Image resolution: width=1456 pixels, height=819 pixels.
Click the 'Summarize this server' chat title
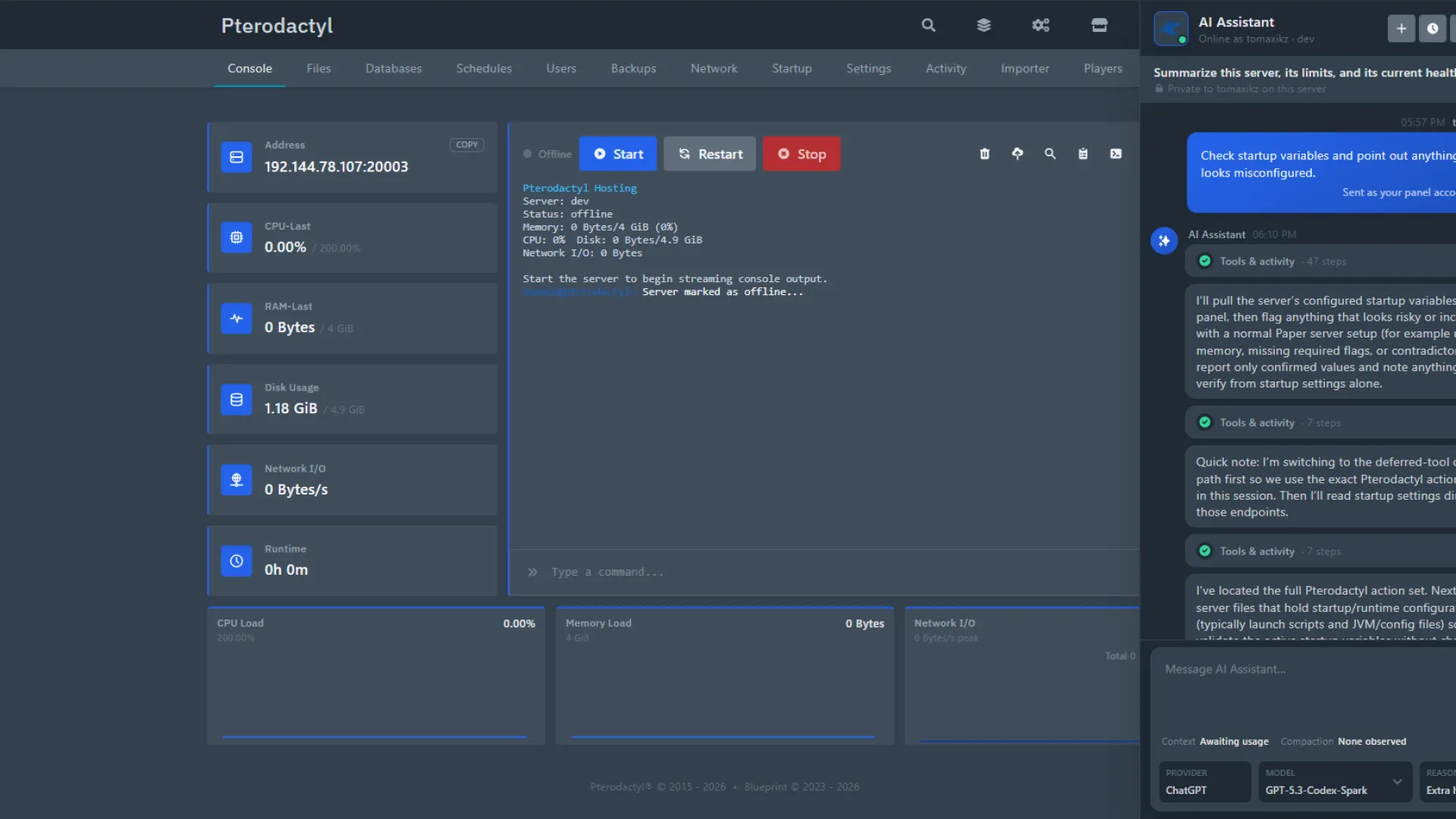pos(1304,73)
